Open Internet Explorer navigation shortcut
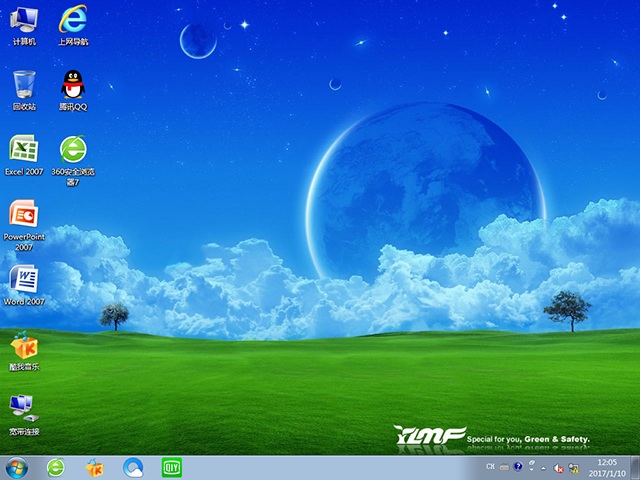640x480 pixels. pyautogui.click(x=73, y=22)
